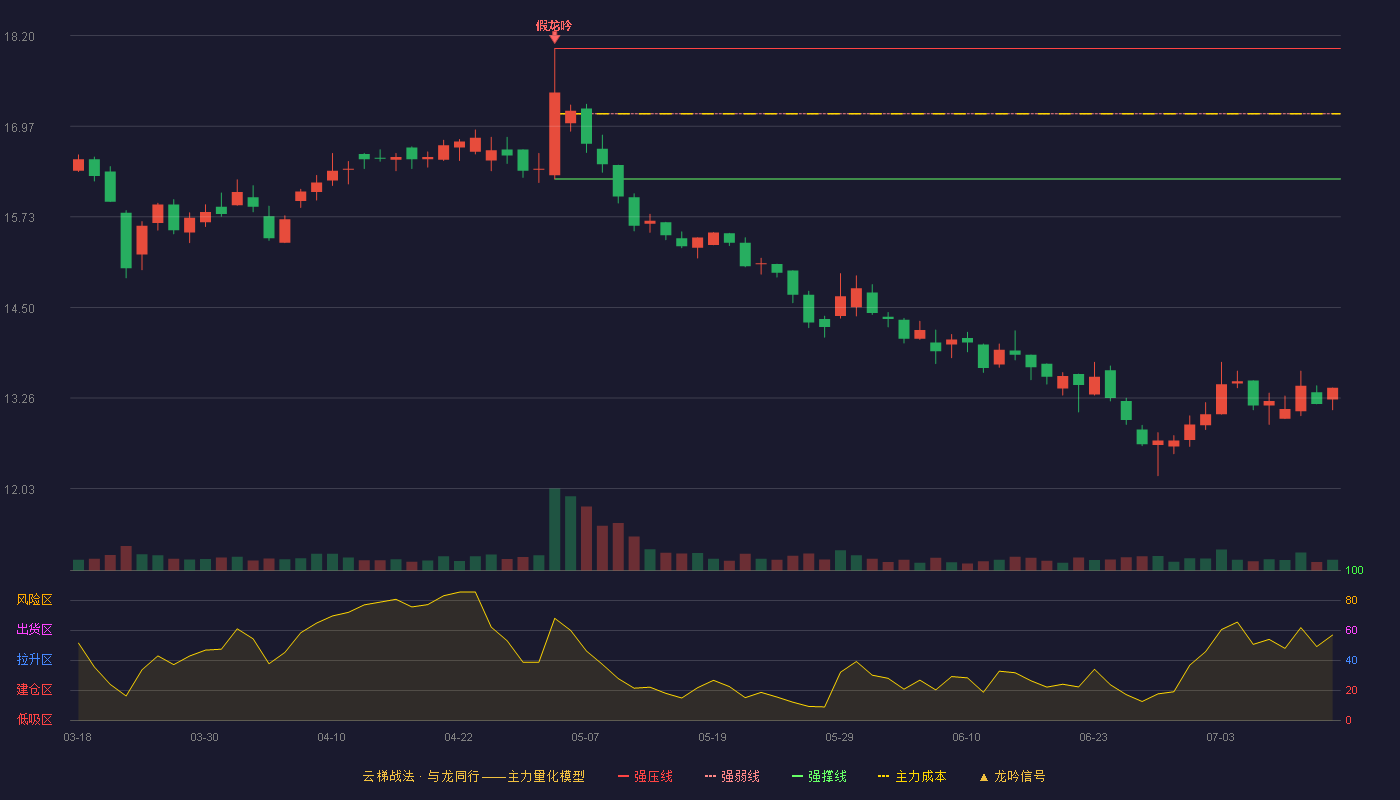
Task: Click the 建仓区 zone label
Action: click(34, 690)
